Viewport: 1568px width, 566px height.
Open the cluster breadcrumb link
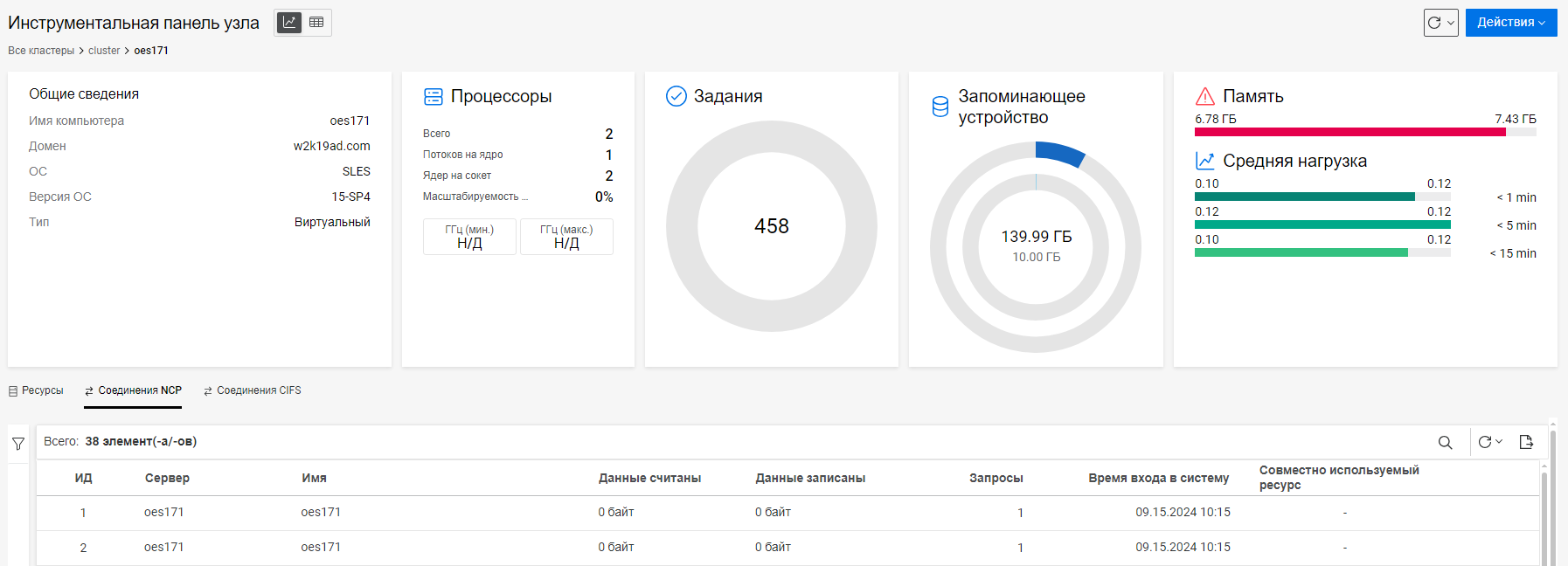click(104, 51)
